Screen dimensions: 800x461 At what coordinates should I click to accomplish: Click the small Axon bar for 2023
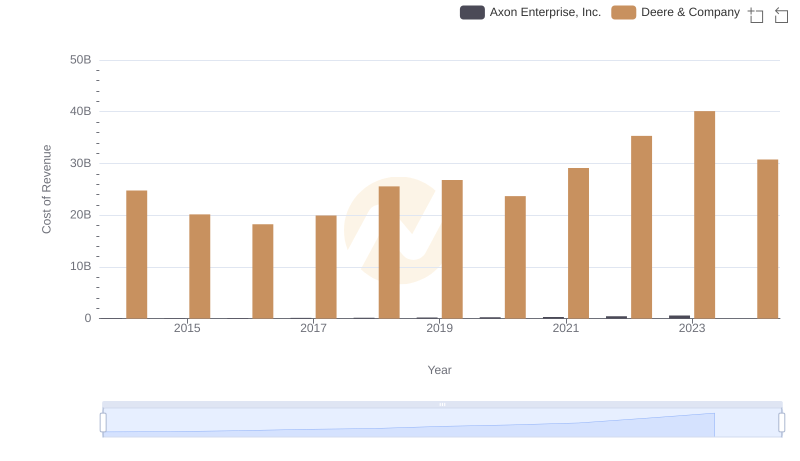(x=679, y=317)
